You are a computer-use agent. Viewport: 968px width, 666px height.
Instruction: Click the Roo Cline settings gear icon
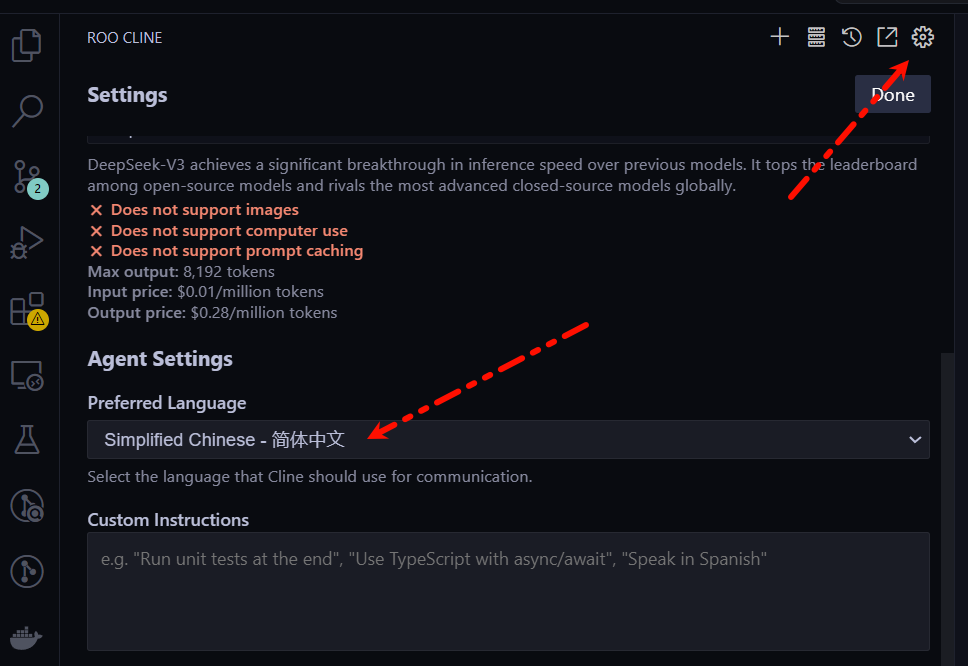[923, 37]
